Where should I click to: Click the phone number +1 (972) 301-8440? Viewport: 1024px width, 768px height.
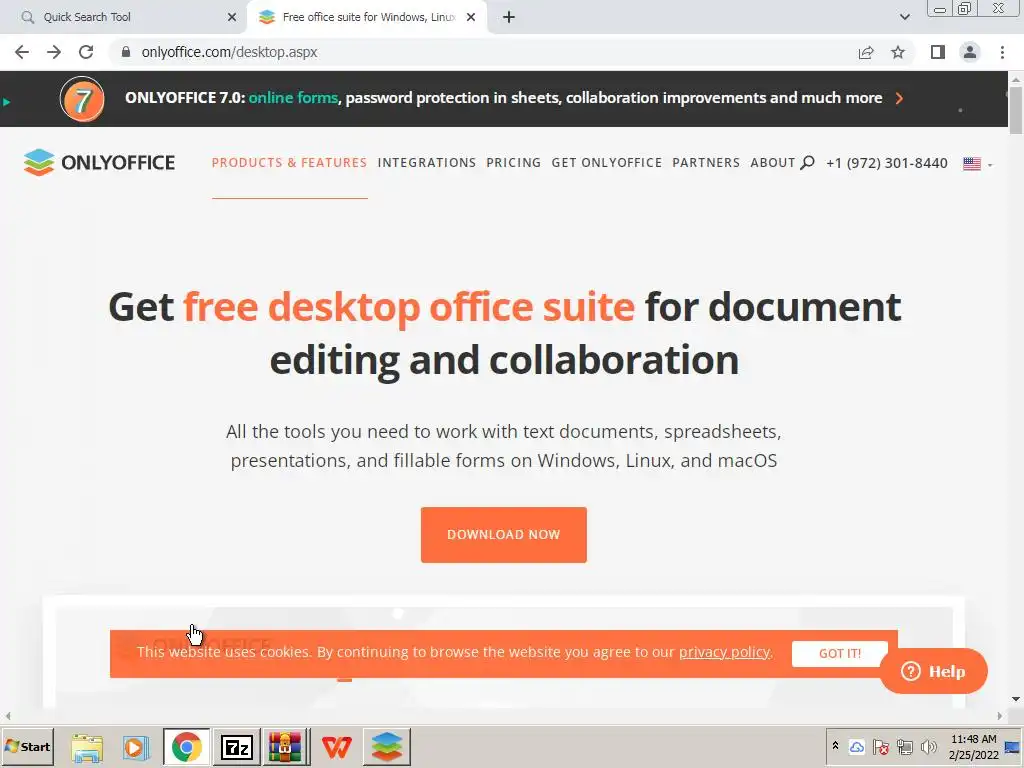(886, 163)
